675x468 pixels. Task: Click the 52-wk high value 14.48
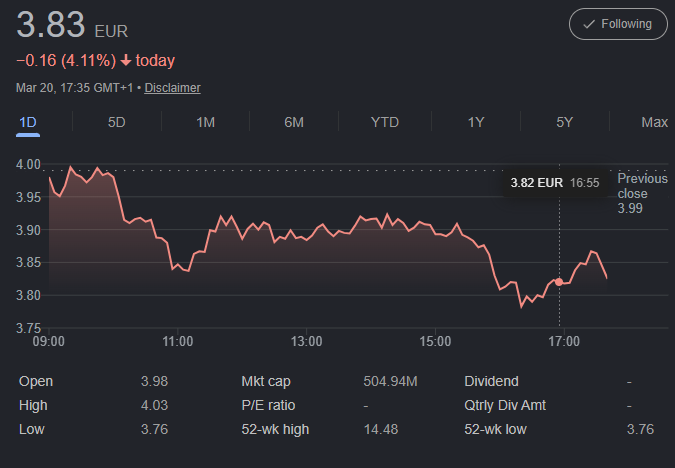[x=381, y=429]
